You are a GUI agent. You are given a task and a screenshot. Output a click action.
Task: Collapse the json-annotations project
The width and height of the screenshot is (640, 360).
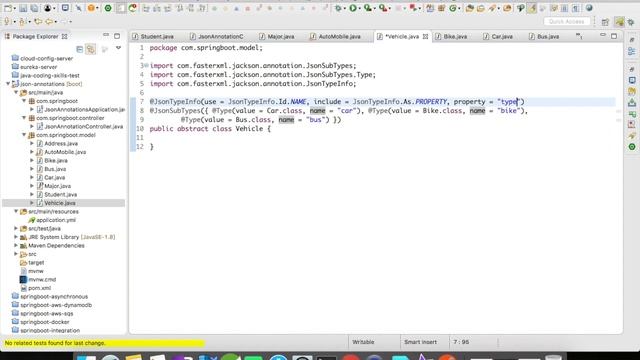(8, 84)
